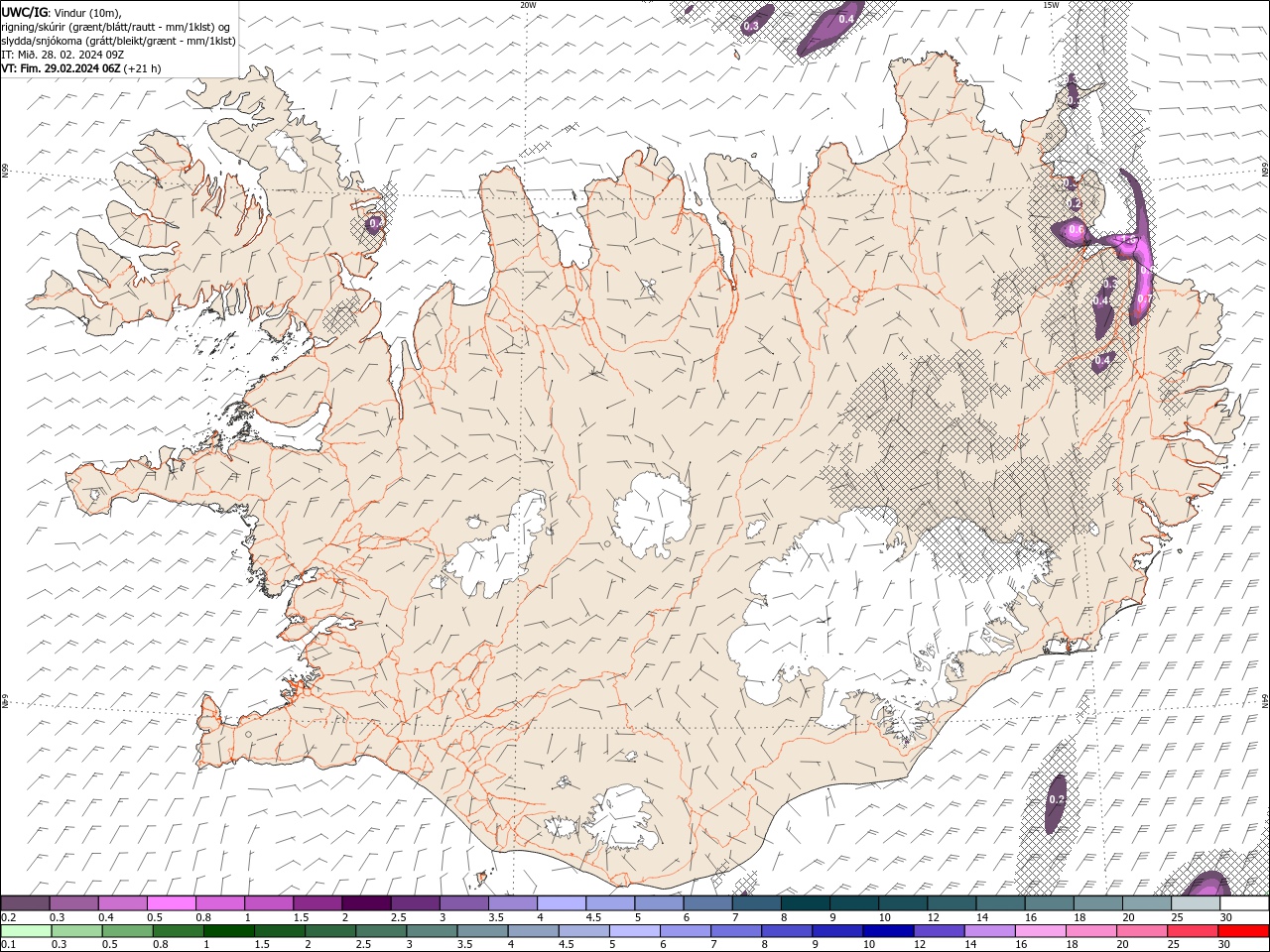Click the round Hofsjökull glacier in central Iceland
This screenshot has height=952, width=1270.
coord(652,514)
